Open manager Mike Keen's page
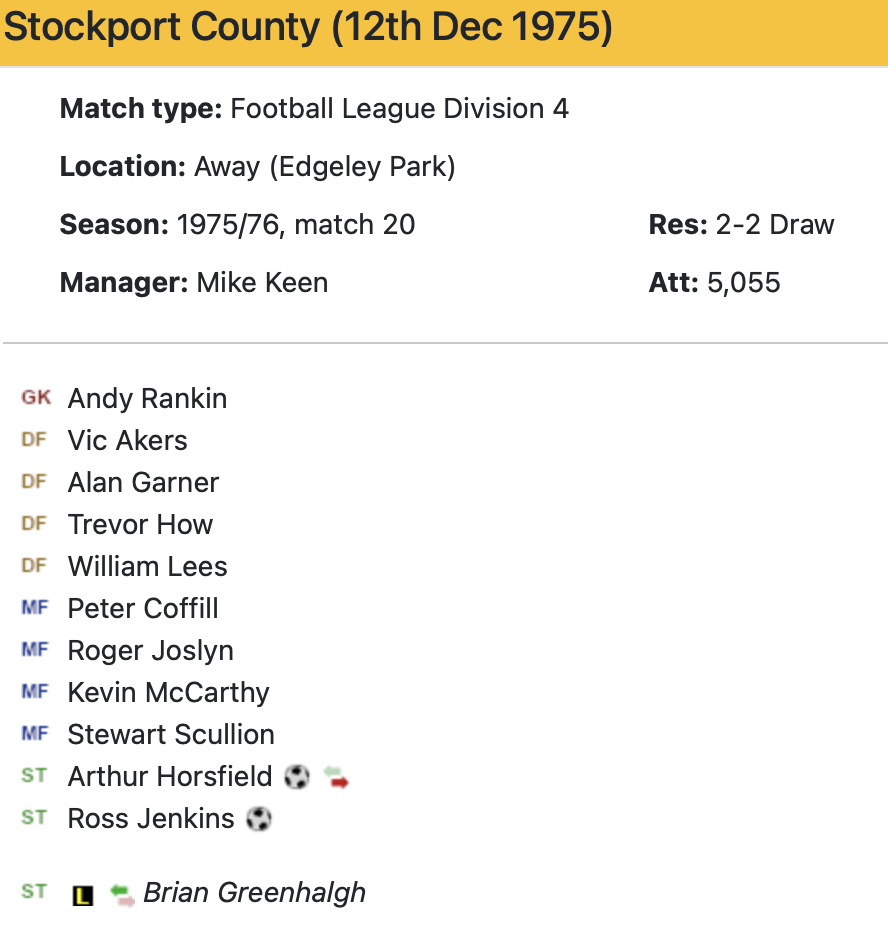The image size is (888, 934). 262,283
